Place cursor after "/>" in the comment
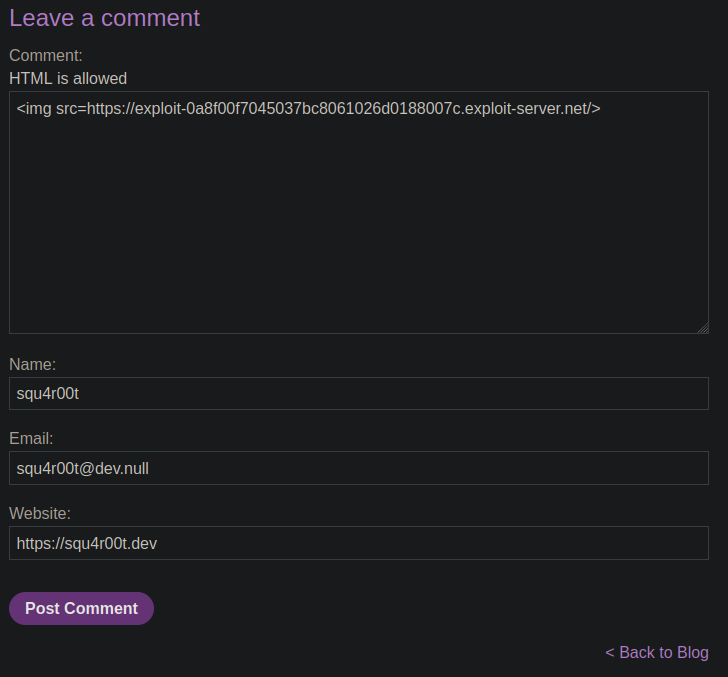This screenshot has width=728, height=677. (x=601, y=108)
